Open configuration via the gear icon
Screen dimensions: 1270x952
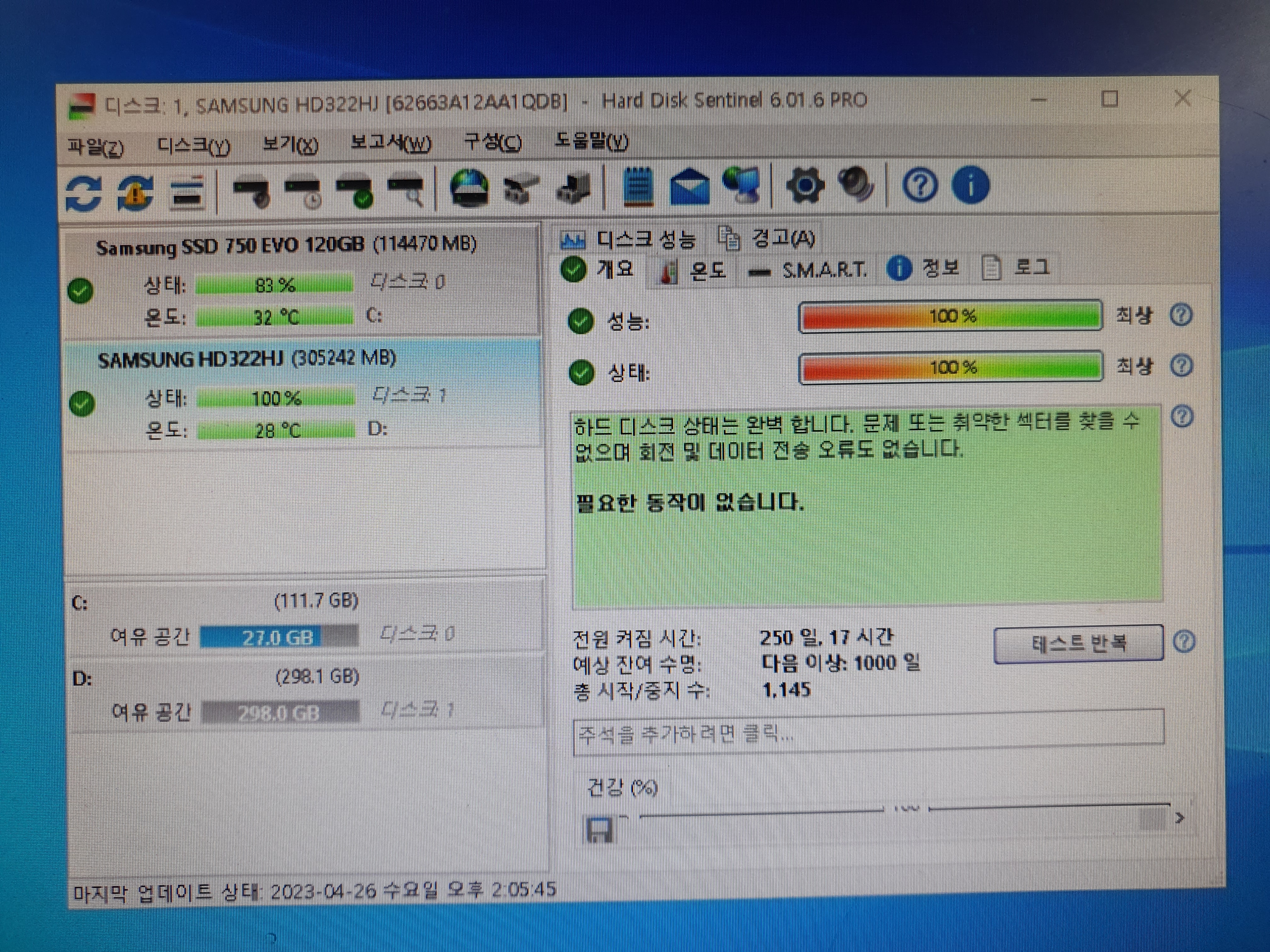pos(805,185)
